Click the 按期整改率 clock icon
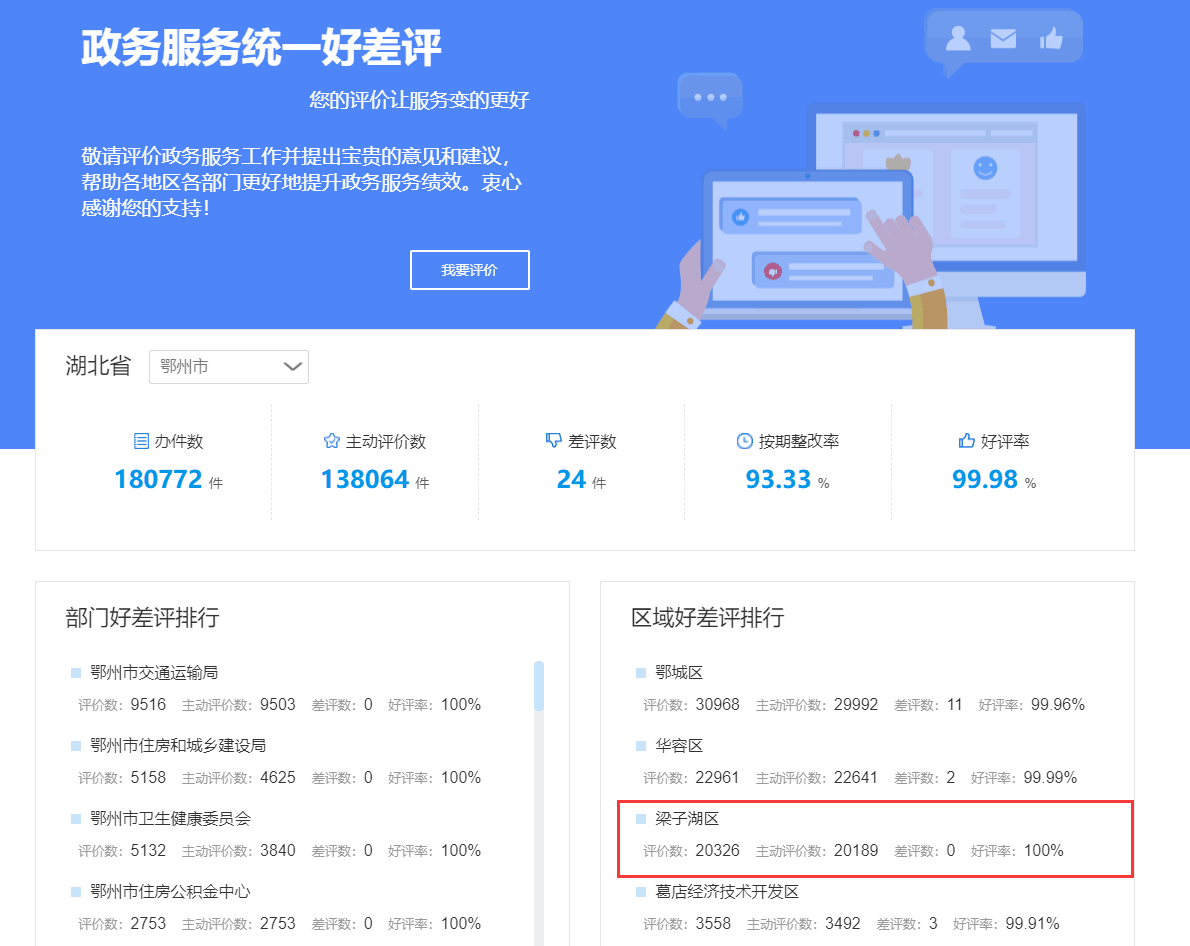 (x=745, y=441)
